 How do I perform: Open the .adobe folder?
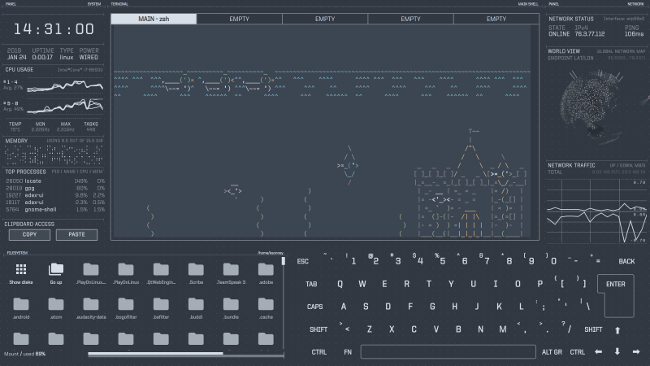[266, 269]
